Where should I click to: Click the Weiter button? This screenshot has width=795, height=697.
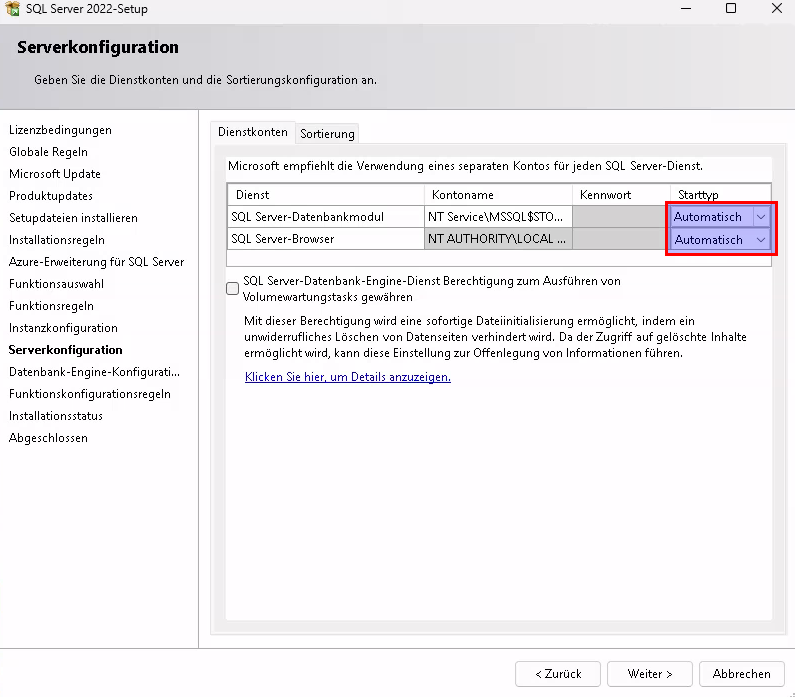[x=650, y=674]
